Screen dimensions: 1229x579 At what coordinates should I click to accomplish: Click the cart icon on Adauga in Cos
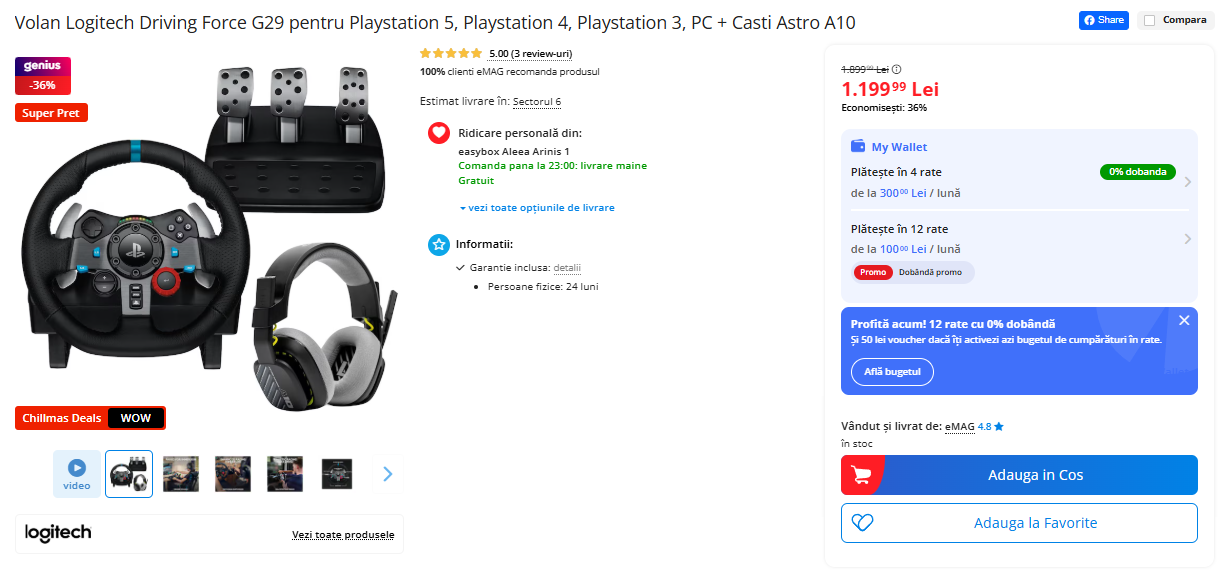(x=859, y=475)
